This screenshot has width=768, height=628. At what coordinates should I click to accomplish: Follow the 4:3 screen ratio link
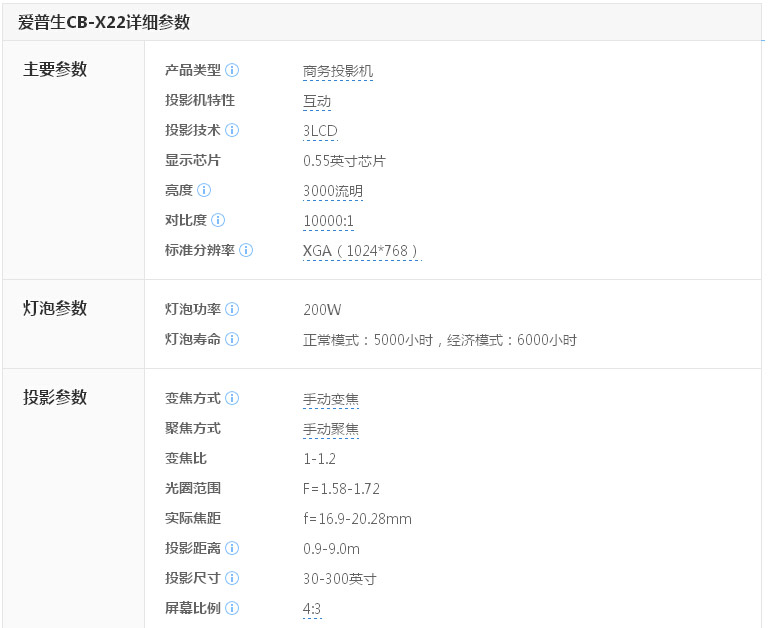click(312, 609)
